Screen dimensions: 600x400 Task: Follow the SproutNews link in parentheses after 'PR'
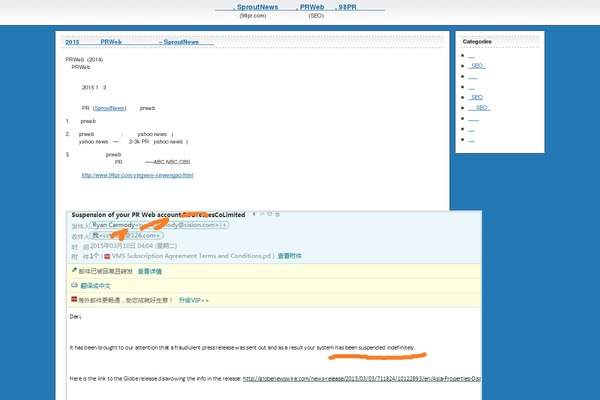tap(109, 108)
